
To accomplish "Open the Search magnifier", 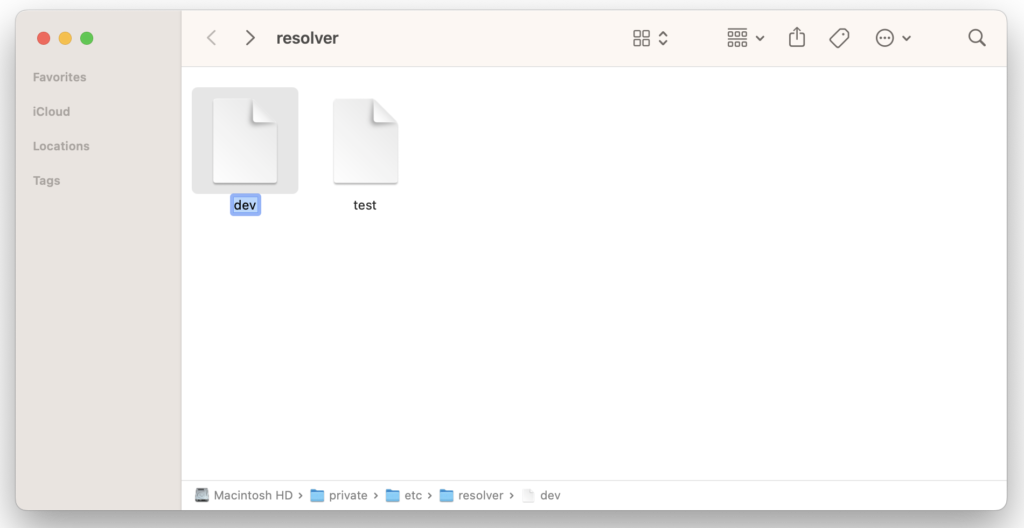I will pos(977,38).
